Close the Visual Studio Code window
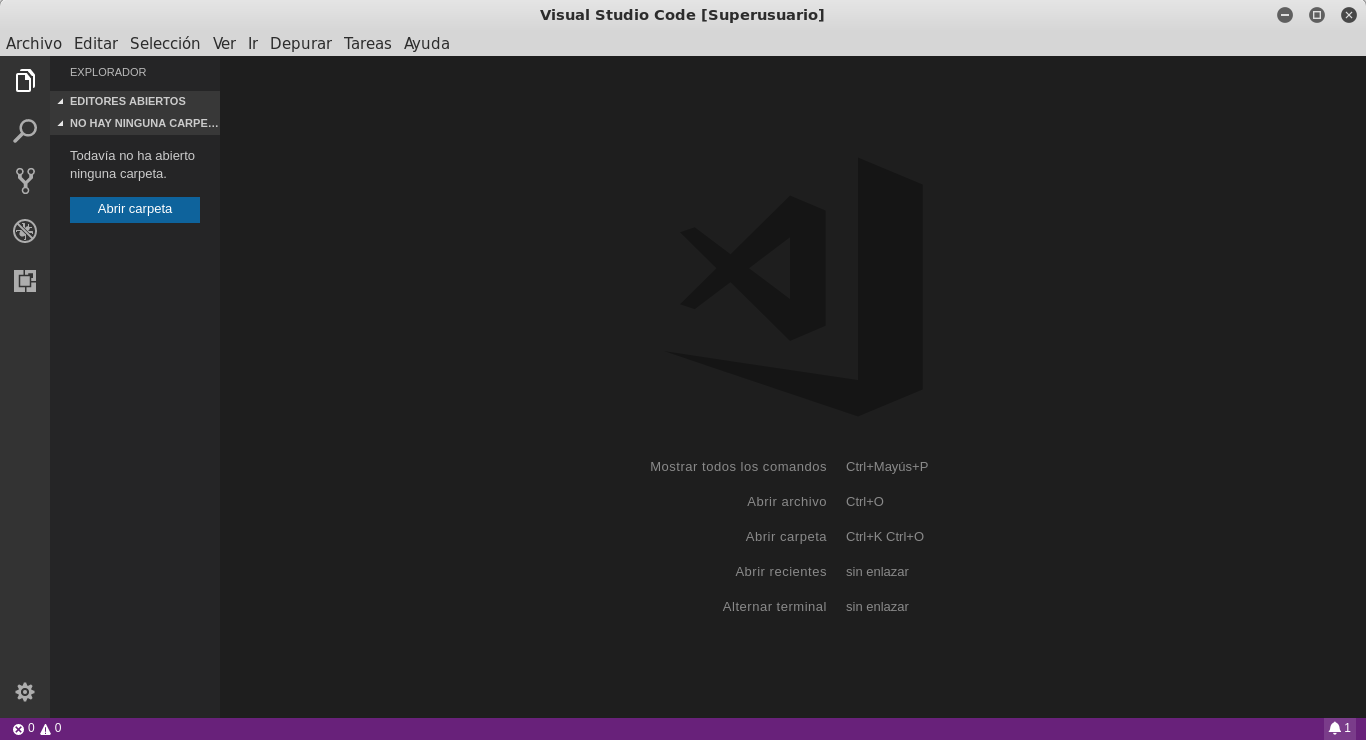 (1349, 15)
